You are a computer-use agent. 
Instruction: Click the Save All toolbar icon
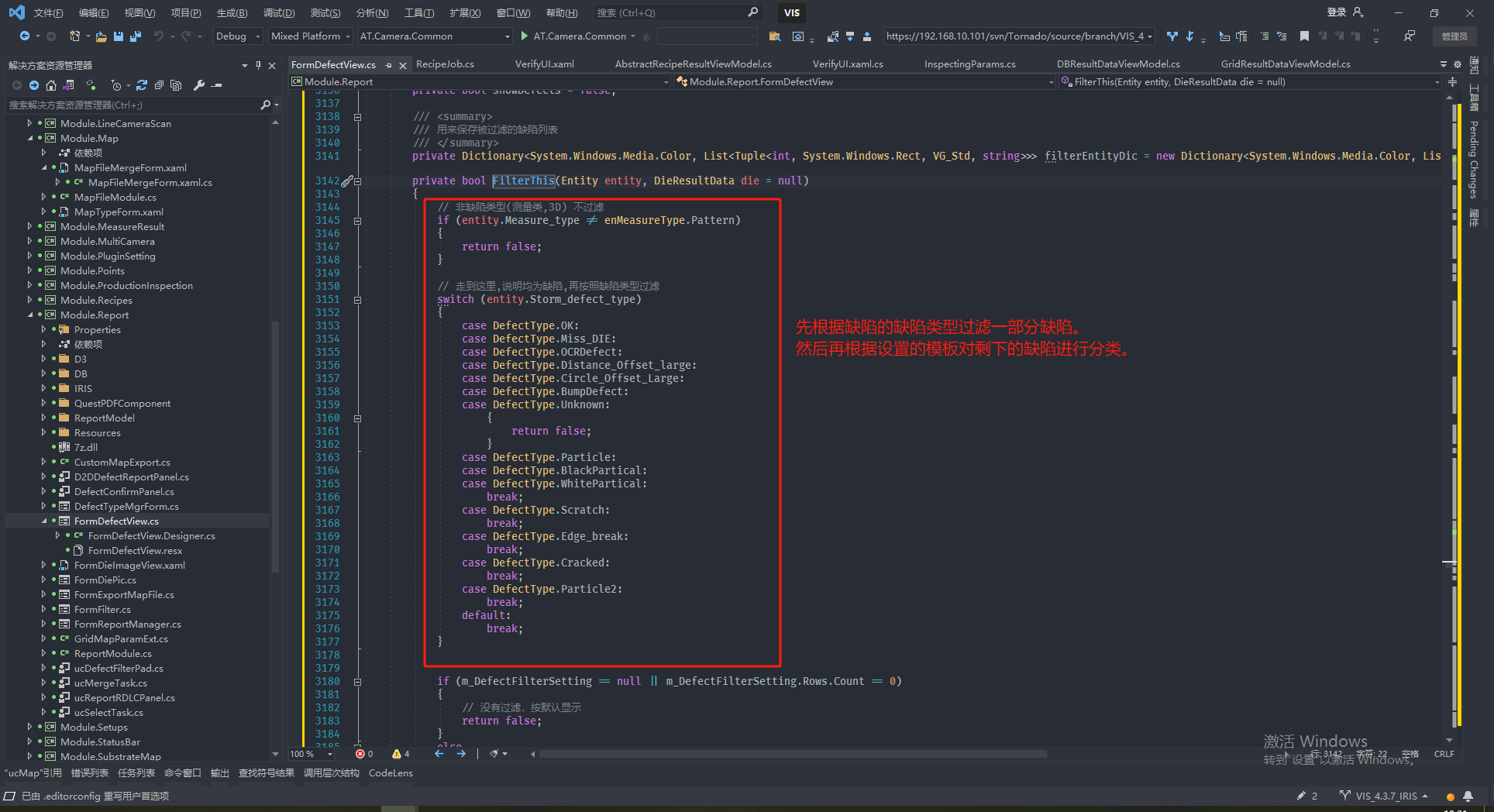(136, 36)
